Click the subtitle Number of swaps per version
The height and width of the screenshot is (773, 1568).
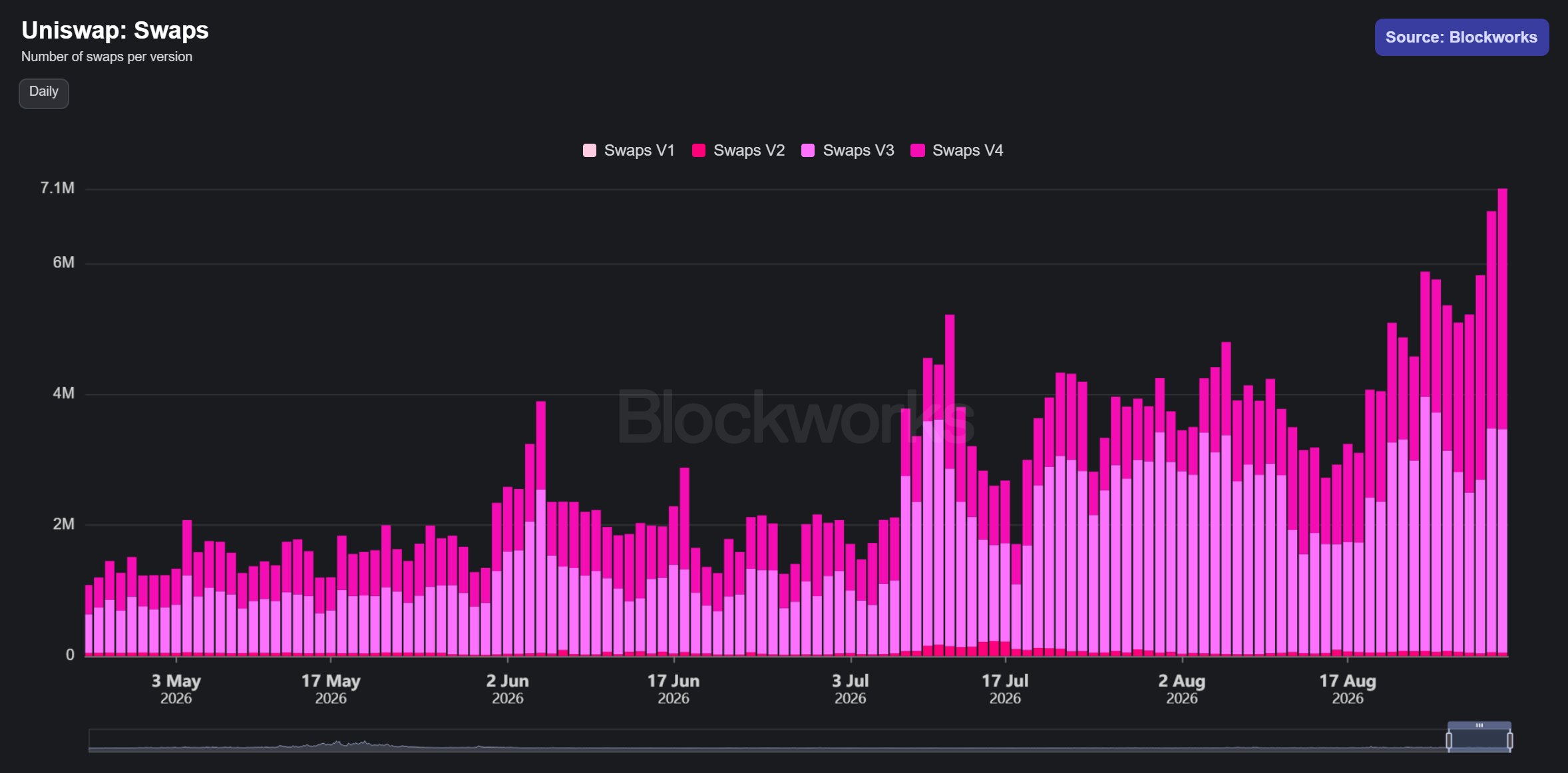point(106,57)
